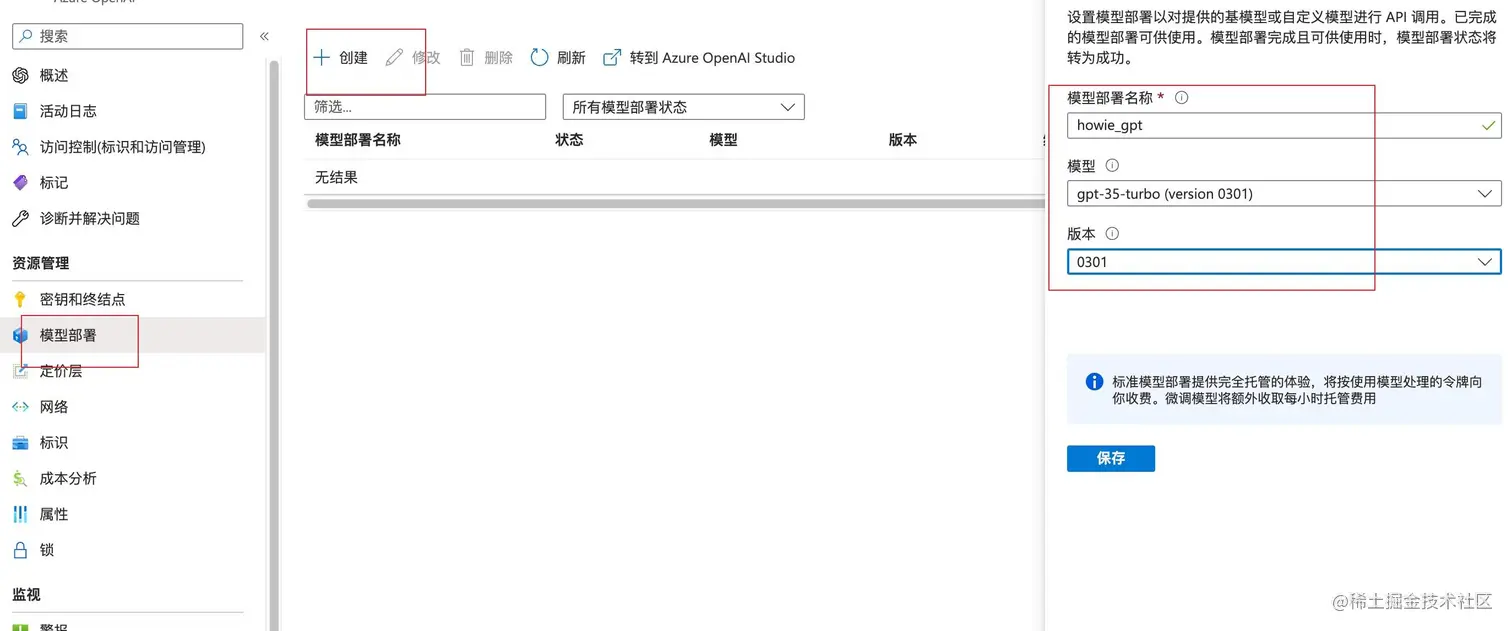The image size is (1512, 631).
Task: Click the Access control people icon
Action: 20,147
